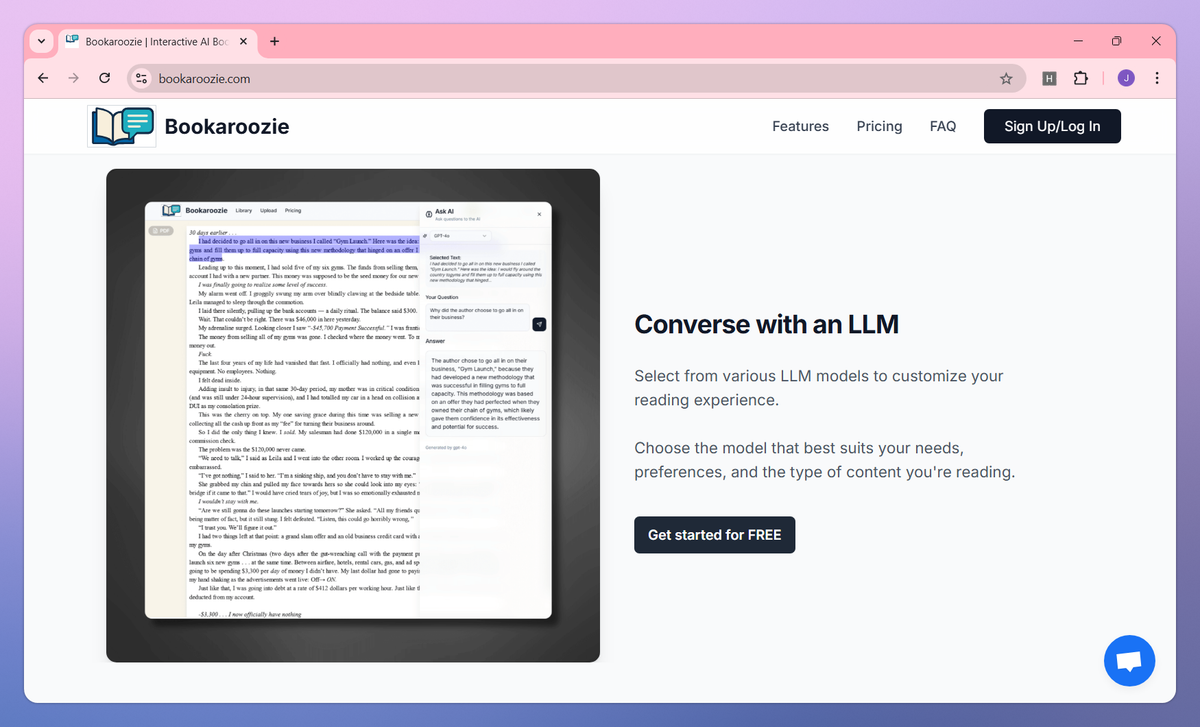Open the browser extensions puzzle icon
1200x727 pixels.
(1081, 78)
